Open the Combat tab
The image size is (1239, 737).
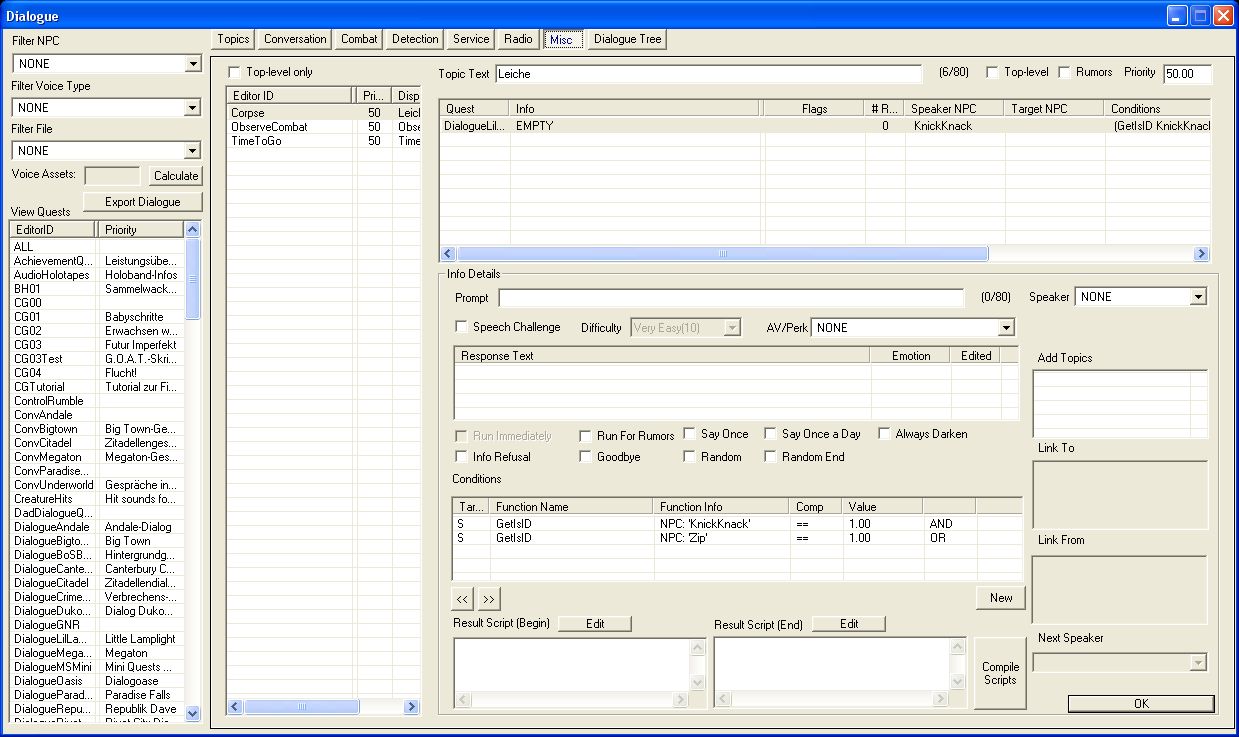[359, 40]
